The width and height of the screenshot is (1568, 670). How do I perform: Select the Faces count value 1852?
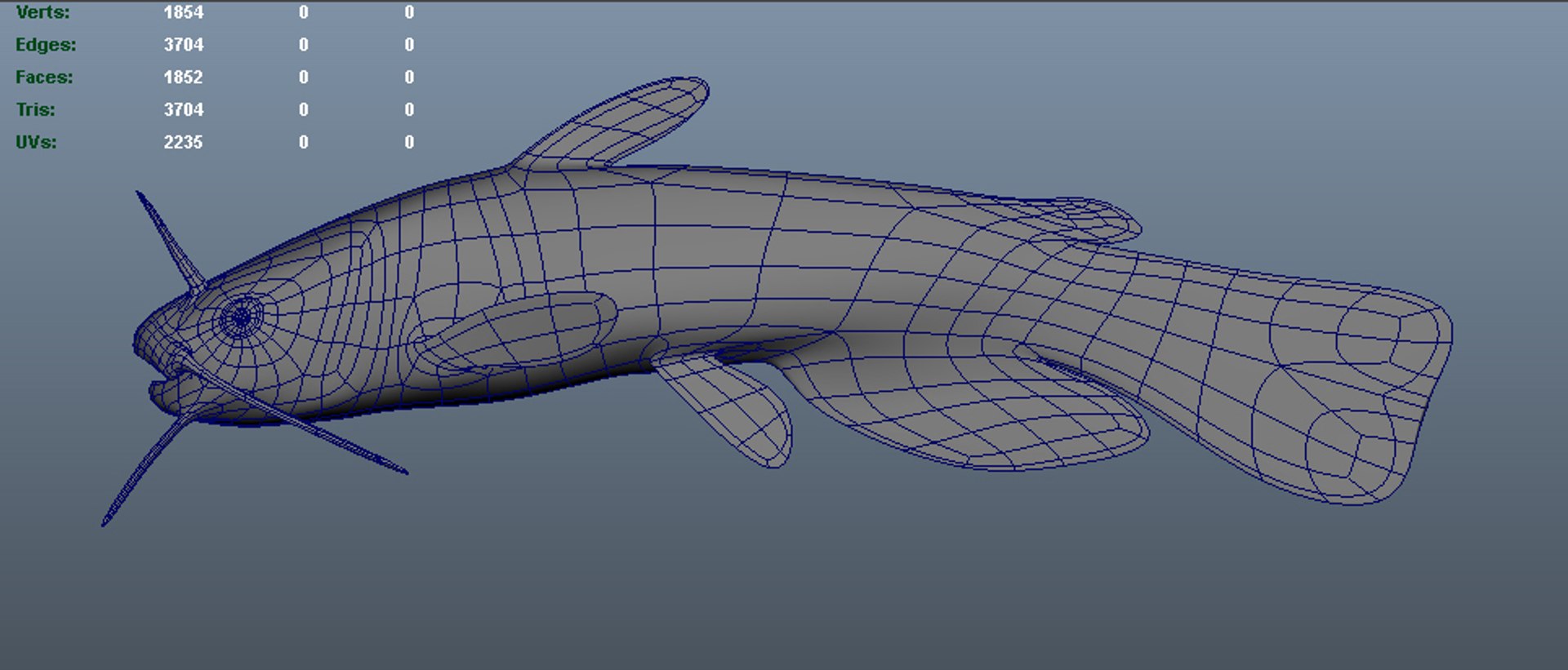tap(184, 78)
